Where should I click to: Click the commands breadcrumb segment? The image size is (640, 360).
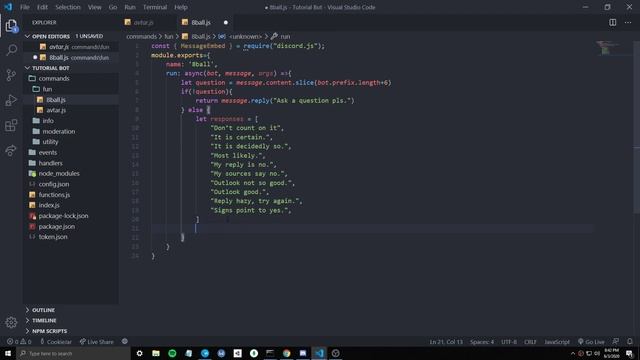[141, 36]
